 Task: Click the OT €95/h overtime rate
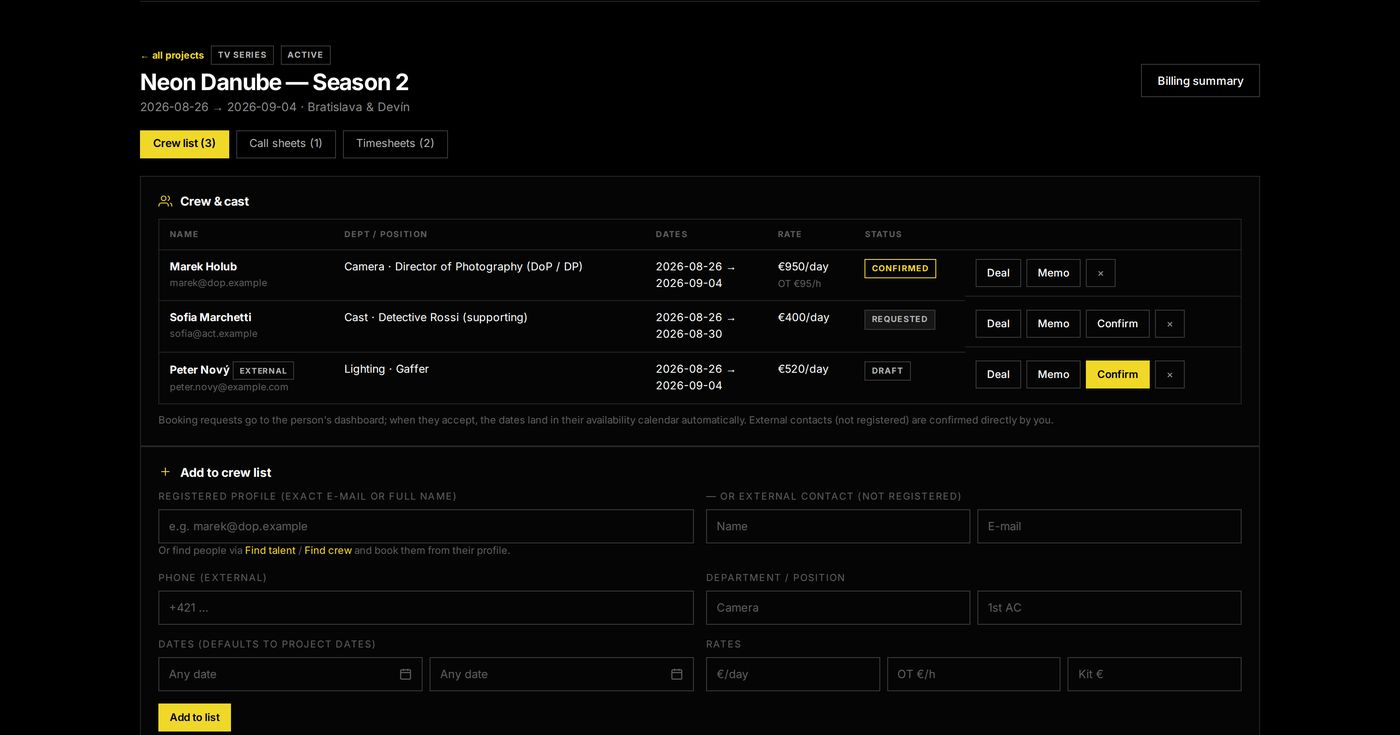[x=799, y=284]
